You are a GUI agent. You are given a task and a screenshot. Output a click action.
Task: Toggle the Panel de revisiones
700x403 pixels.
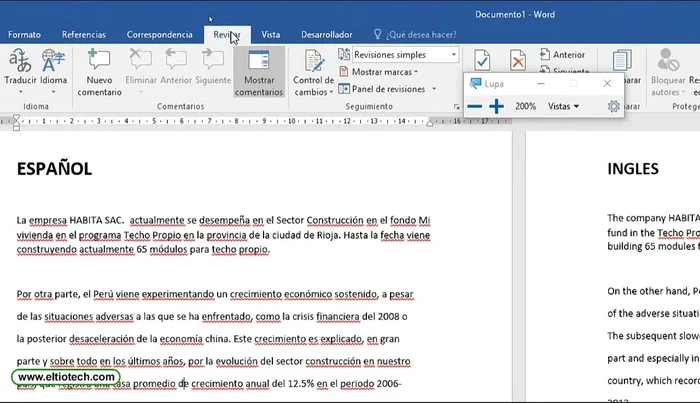(x=386, y=89)
